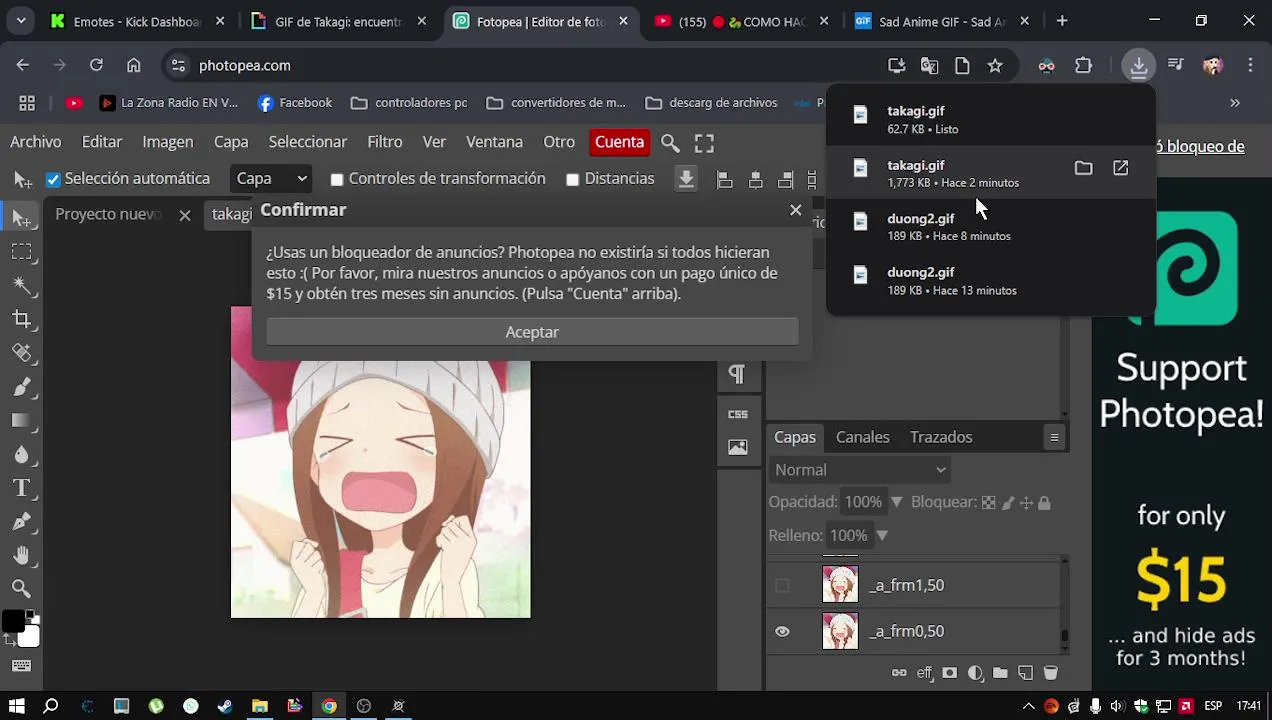Viewport: 1272px width, 720px height.
Task: Switch to the Canales tab
Action: [x=863, y=437]
